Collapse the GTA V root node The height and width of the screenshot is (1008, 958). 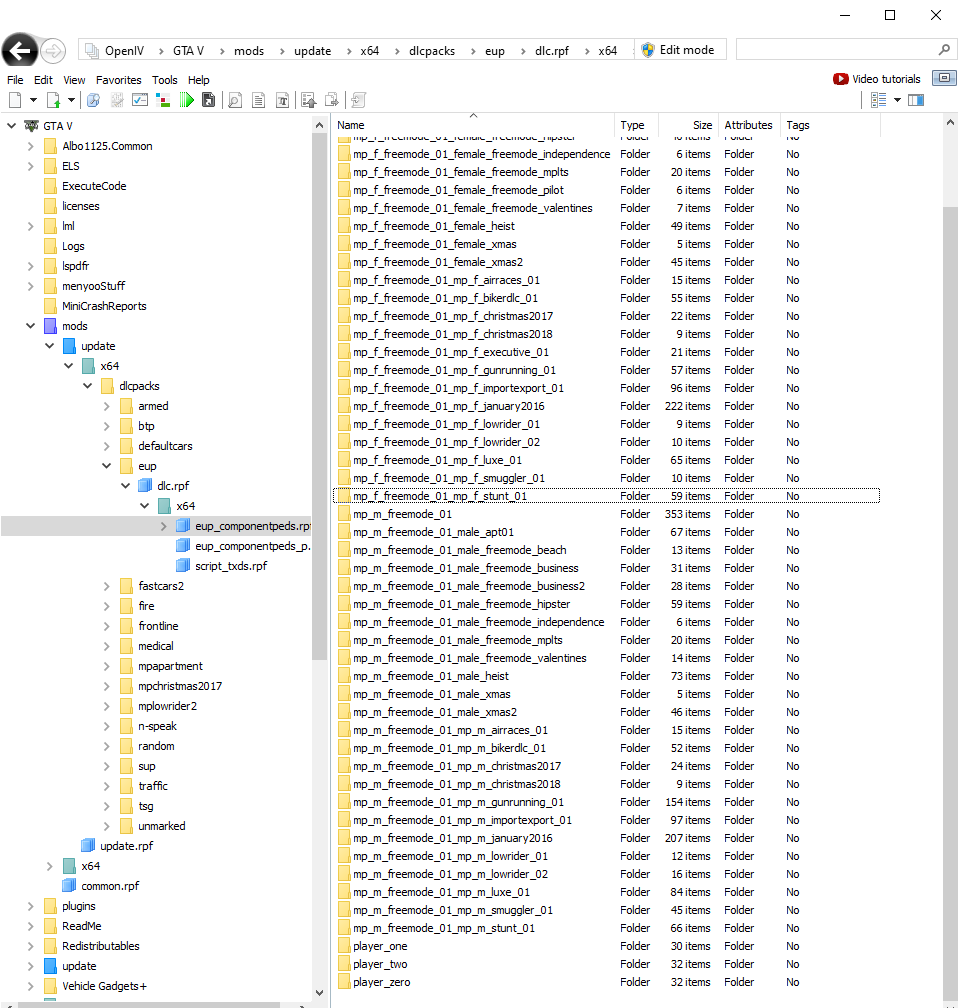[x=11, y=126]
